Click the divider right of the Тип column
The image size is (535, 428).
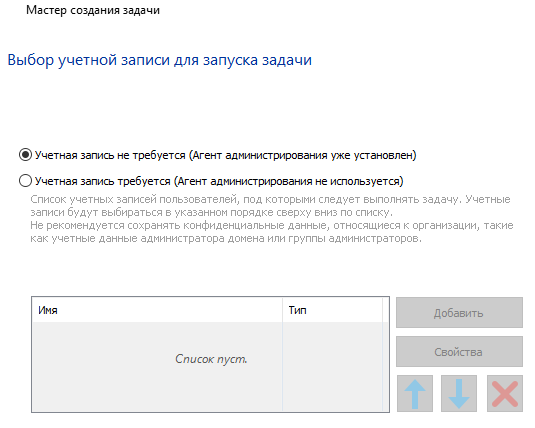(383, 310)
